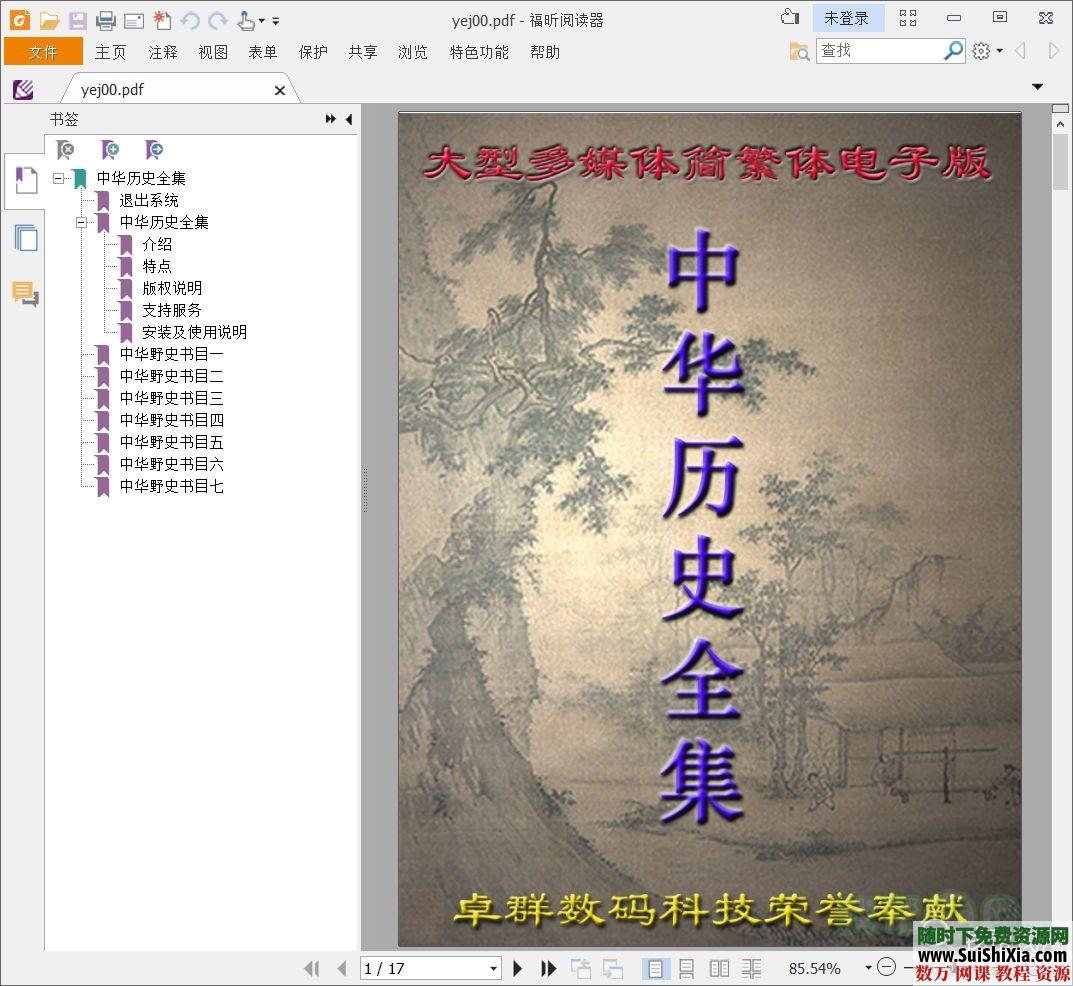This screenshot has height=986, width=1073.
Task: Switch to the 视图 ribbon tab
Action: pos(213,52)
